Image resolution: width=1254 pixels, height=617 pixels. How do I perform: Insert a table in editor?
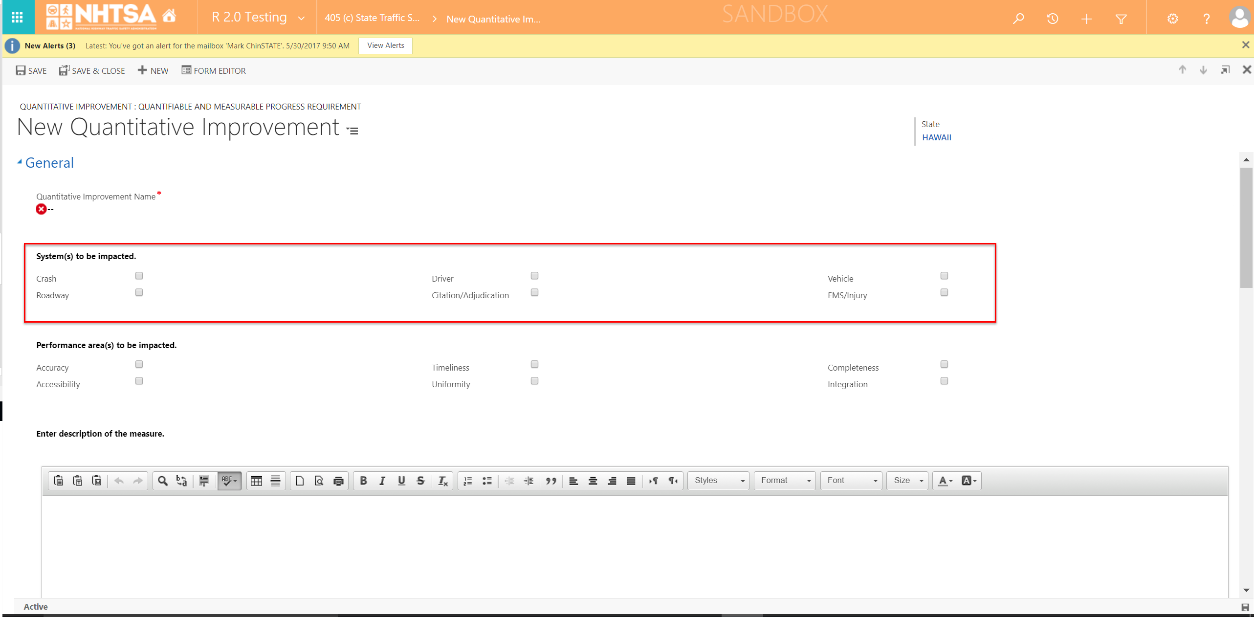point(257,481)
